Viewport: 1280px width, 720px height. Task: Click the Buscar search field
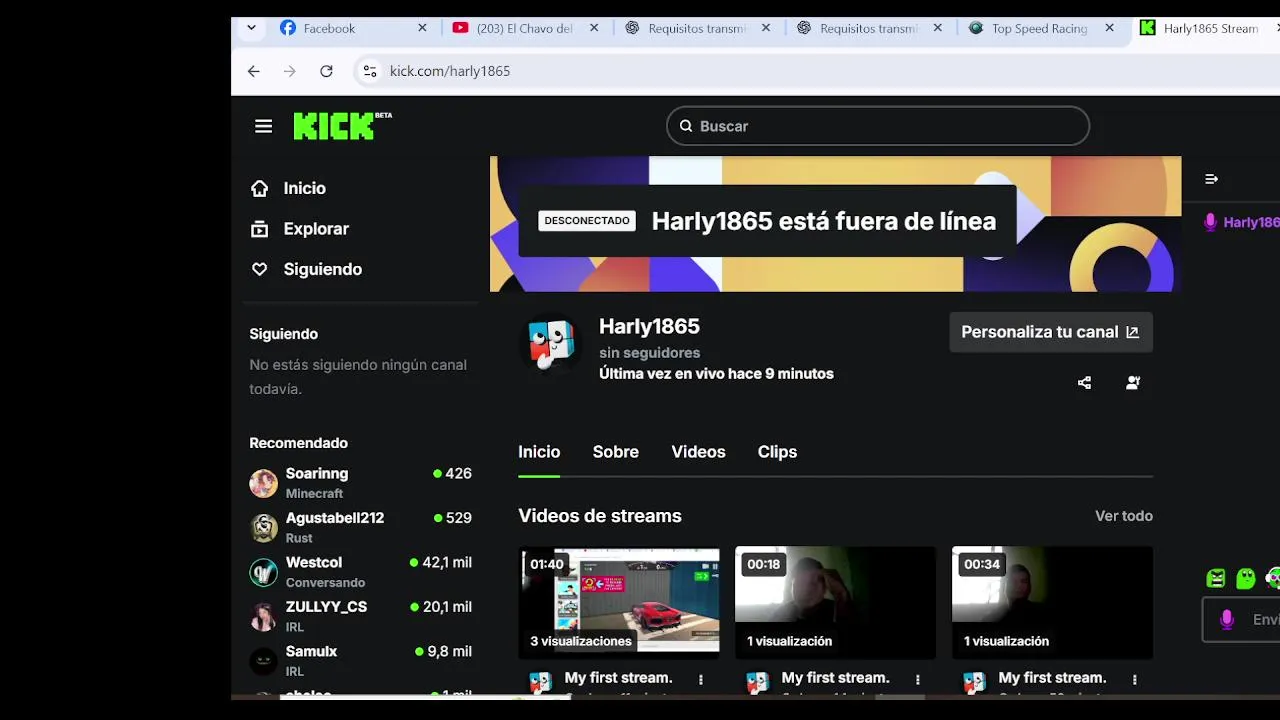(878, 126)
